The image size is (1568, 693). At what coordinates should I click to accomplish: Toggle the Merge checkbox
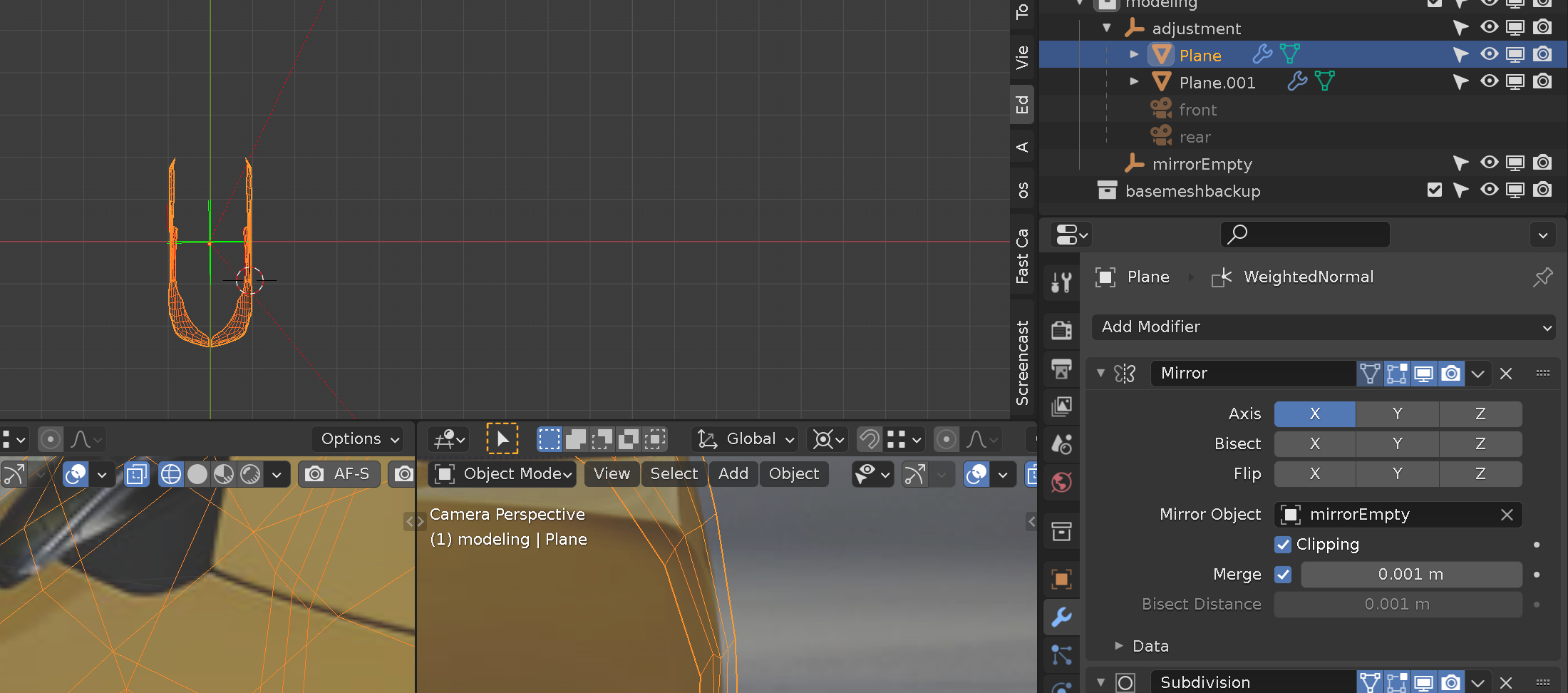point(1283,575)
